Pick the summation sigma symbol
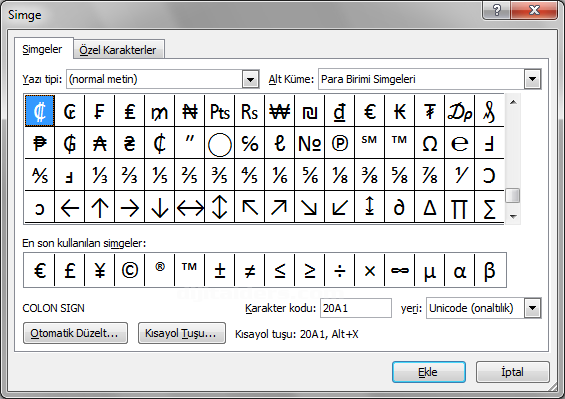The height and width of the screenshot is (399, 565). click(489, 207)
